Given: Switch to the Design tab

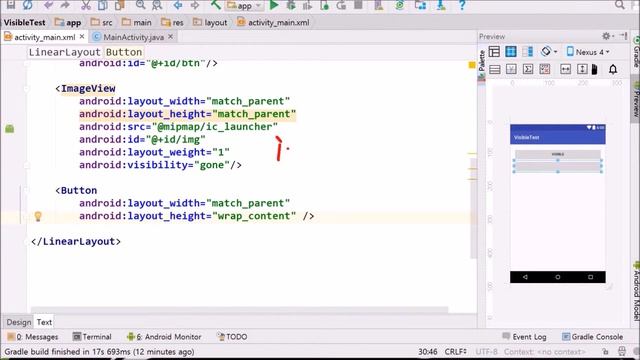Looking at the screenshot, I should click(x=18, y=322).
